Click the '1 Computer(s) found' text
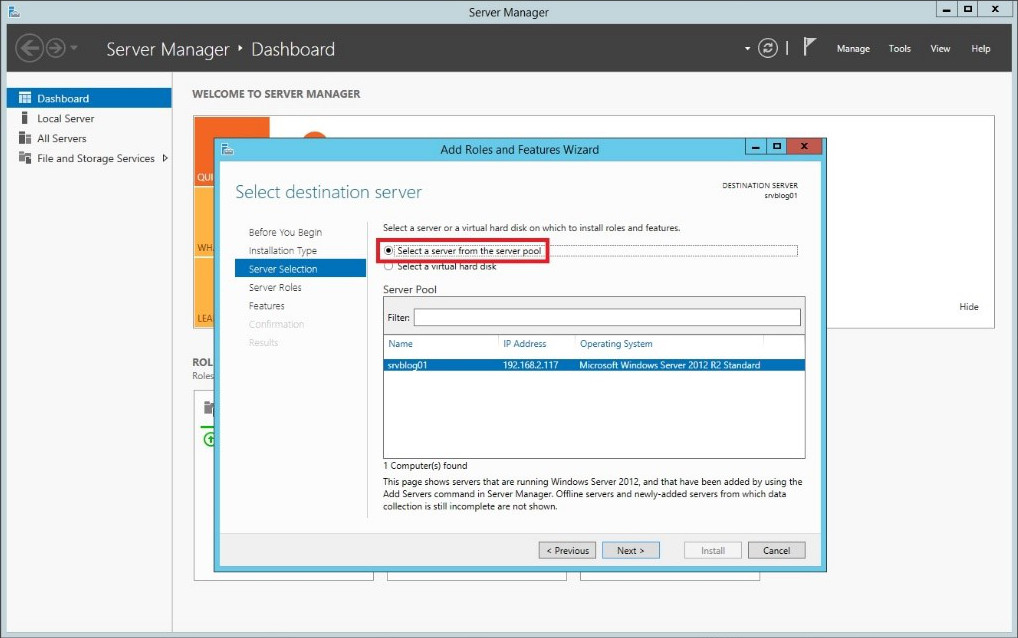 coord(425,466)
